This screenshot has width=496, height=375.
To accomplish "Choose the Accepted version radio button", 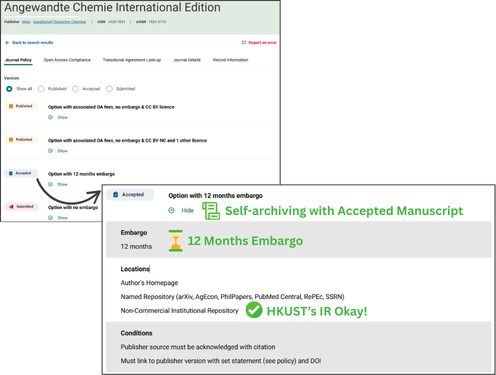I will [76, 89].
